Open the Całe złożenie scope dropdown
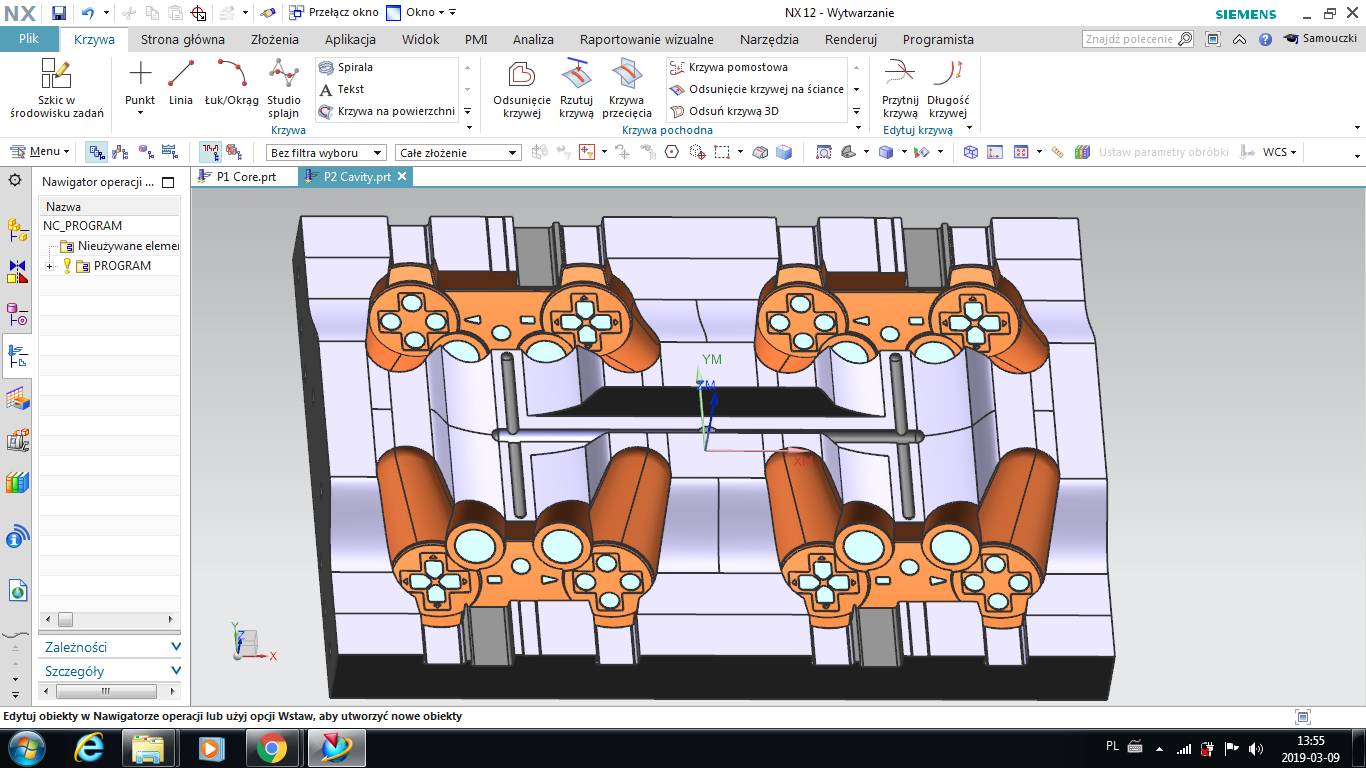The width and height of the screenshot is (1366, 782). [458, 153]
